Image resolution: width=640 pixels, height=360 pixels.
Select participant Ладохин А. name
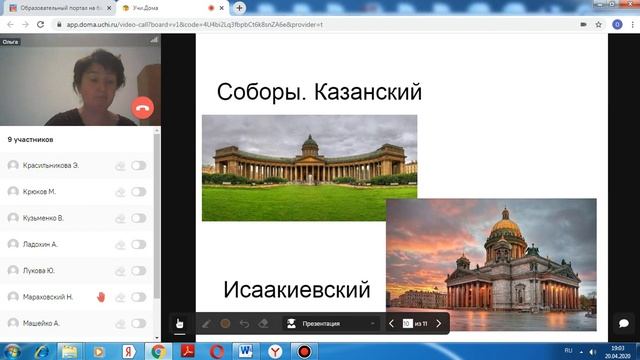(40, 244)
